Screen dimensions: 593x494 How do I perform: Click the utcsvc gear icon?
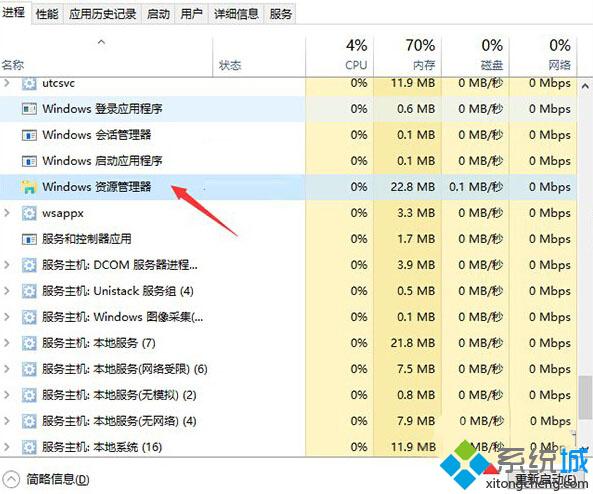tap(29, 83)
